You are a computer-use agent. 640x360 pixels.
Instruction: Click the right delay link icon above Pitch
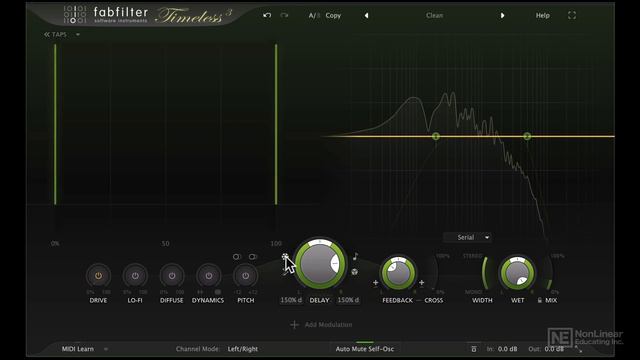click(253, 257)
